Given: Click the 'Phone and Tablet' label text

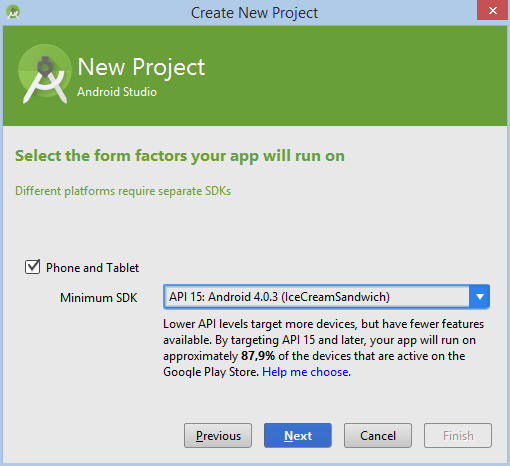Looking at the screenshot, I should (x=92, y=268).
